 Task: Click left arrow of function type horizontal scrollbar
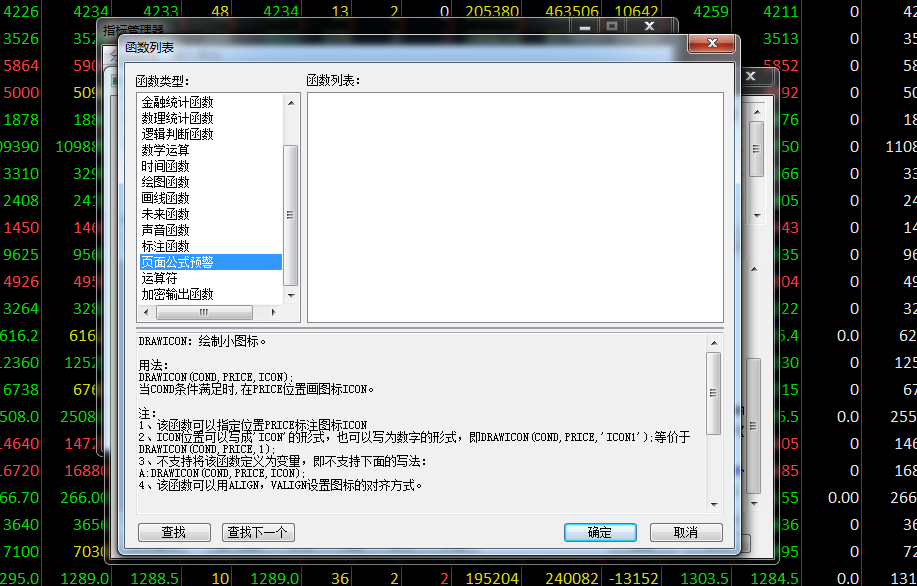point(145,313)
